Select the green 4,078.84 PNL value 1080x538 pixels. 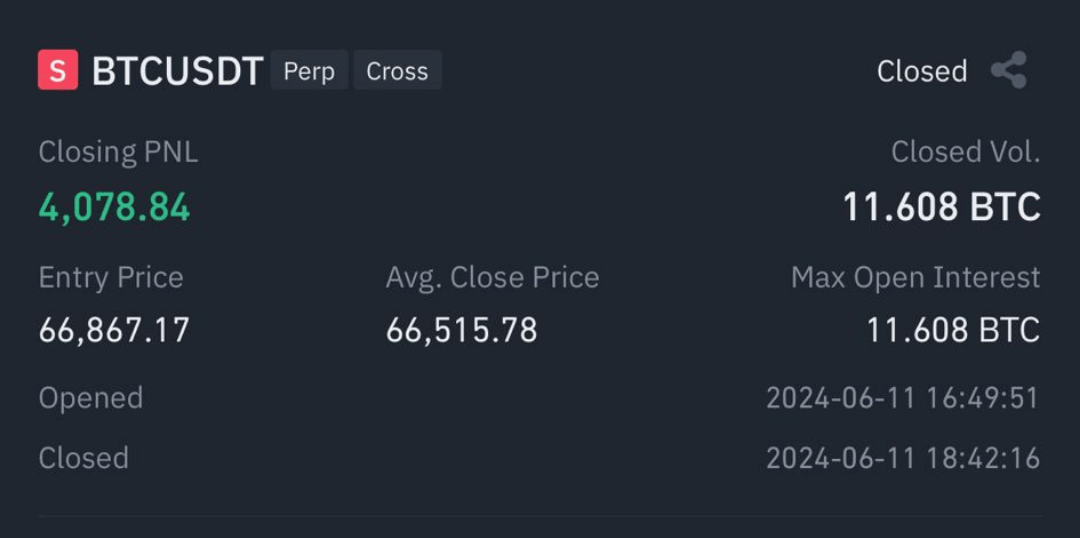[x=114, y=207]
